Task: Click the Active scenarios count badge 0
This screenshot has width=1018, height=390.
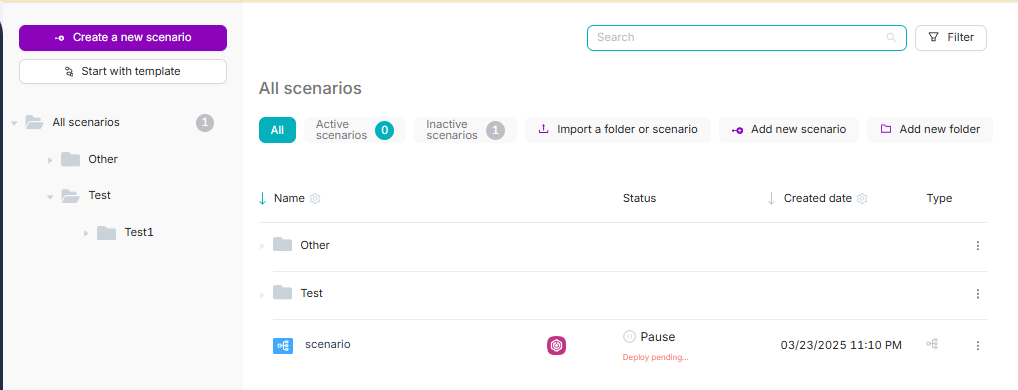Action: click(x=384, y=130)
